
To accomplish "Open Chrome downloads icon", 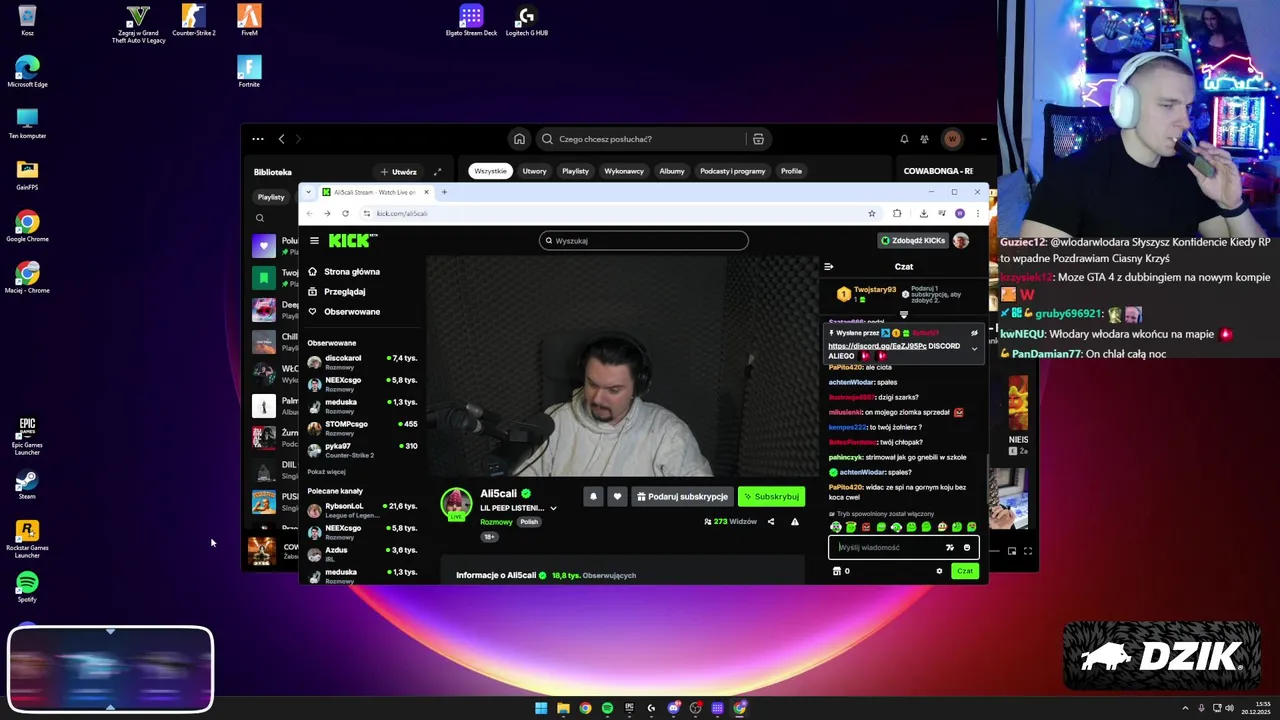I will (923, 213).
